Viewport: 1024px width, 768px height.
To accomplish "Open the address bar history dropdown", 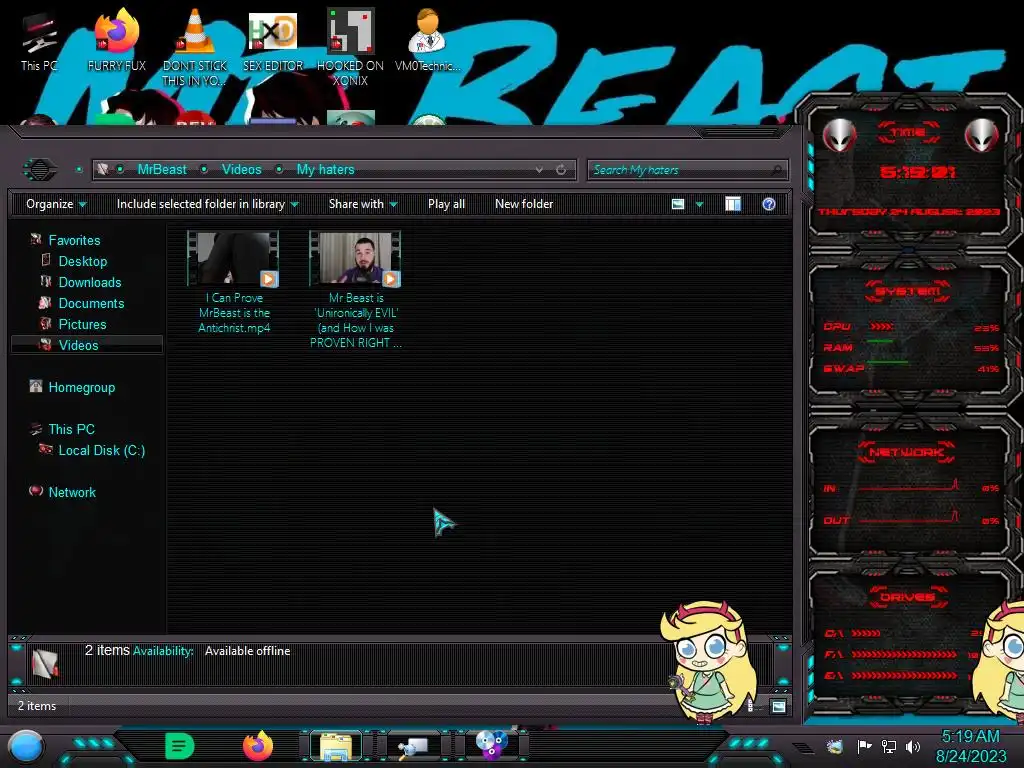I will click(x=539, y=170).
